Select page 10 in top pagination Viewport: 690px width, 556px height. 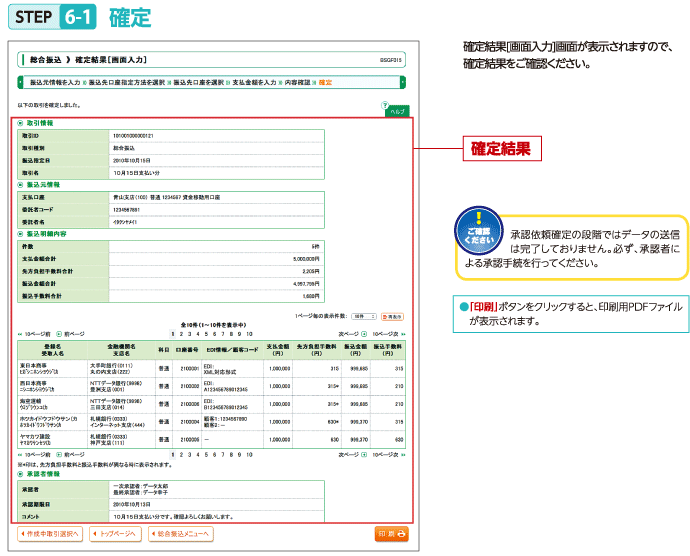pos(249,334)
